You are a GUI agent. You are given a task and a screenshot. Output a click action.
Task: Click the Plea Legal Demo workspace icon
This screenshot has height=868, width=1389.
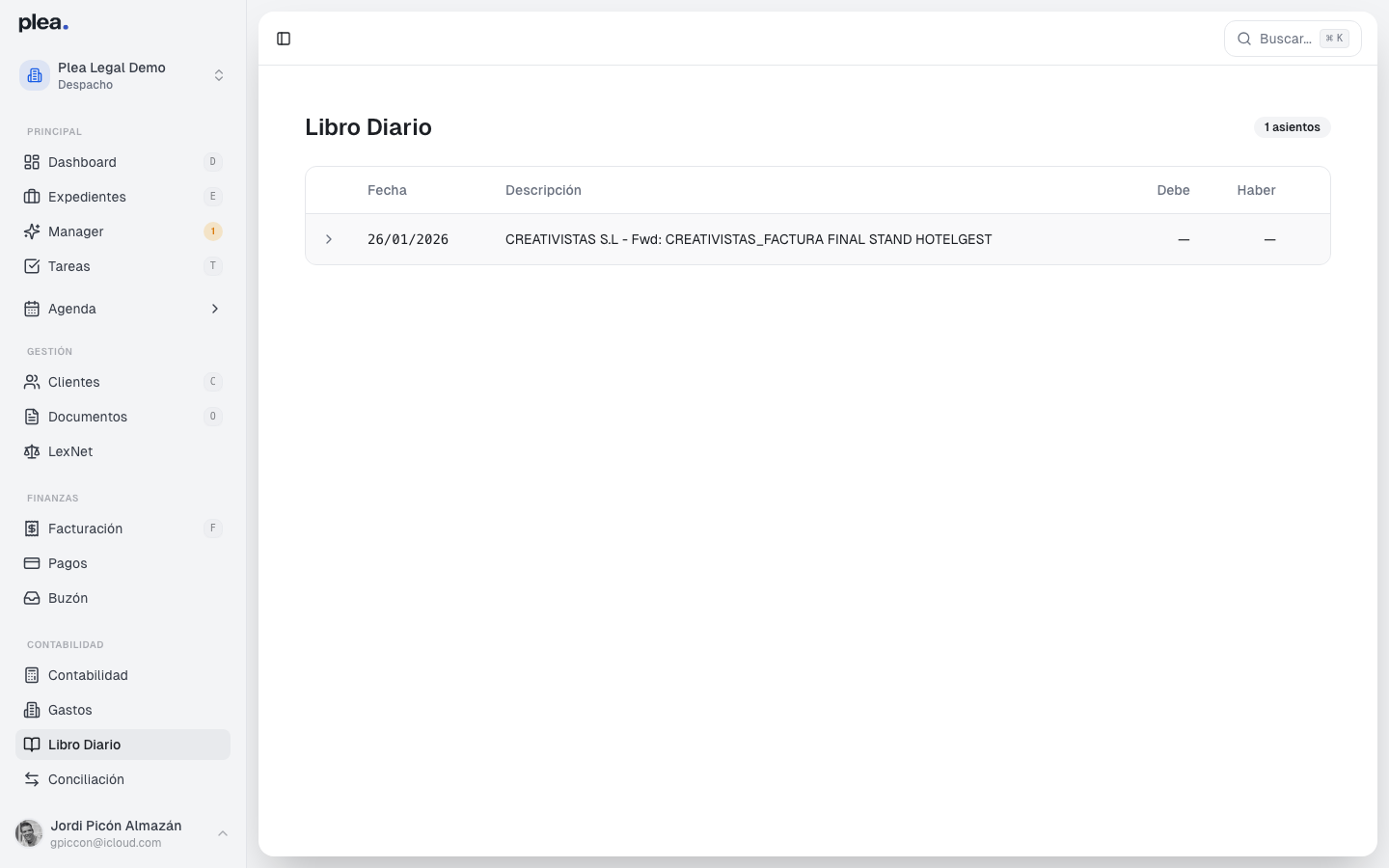click(35, 75)
